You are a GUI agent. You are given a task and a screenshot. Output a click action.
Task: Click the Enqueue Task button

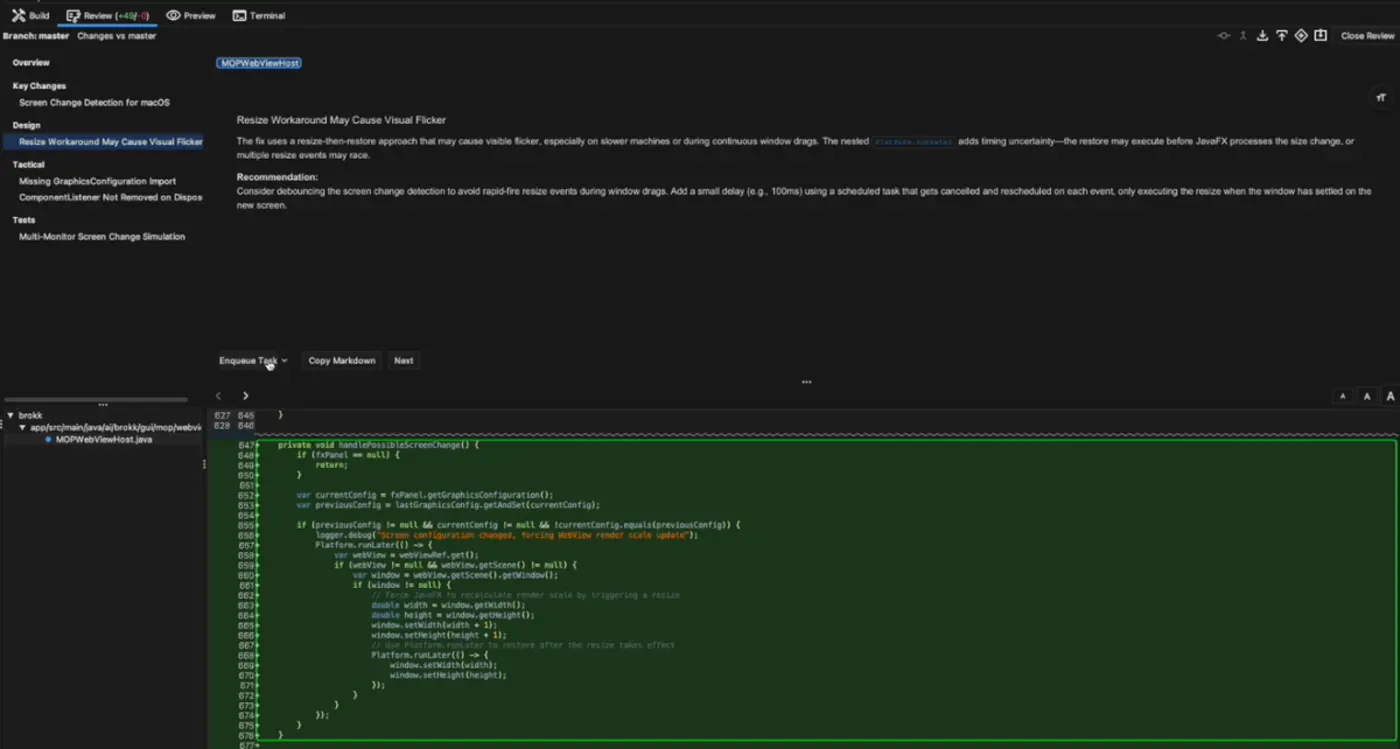[x=248, y=361]
